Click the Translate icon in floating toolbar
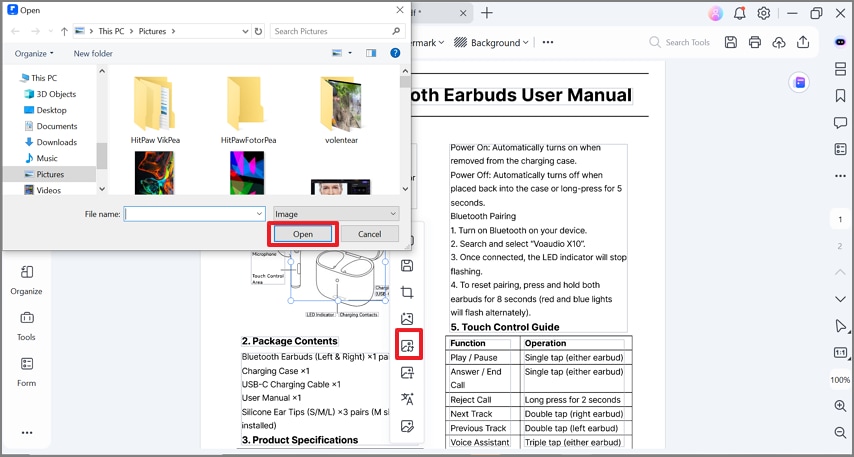The image size is (854, 457). pyautogui.click(x=407, y=399)
